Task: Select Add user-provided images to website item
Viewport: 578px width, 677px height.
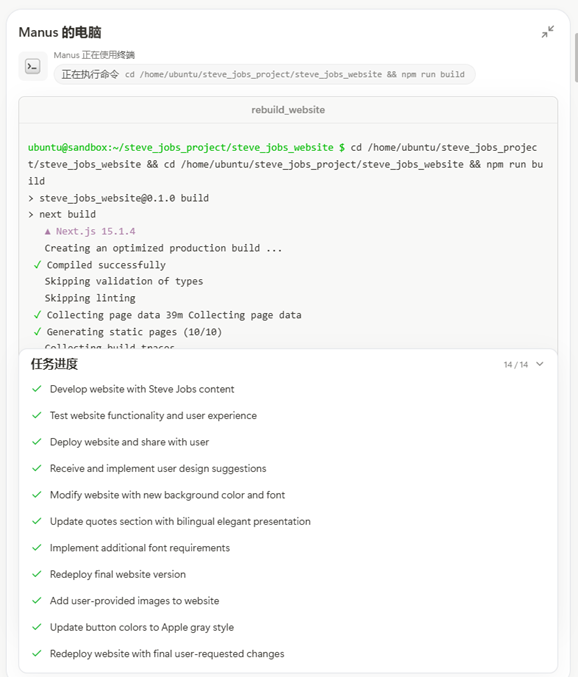Action: [x=134, y=601]
